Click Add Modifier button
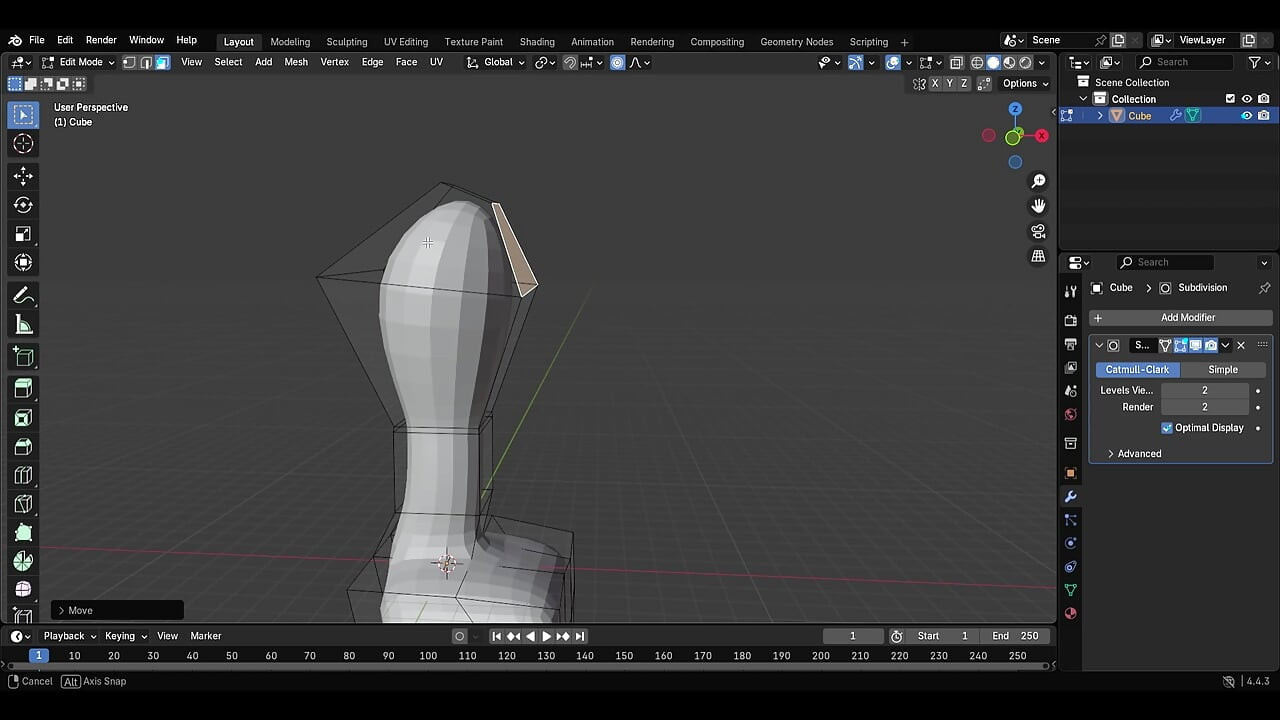The width and height of the screenshot is (1280, 720). (x=1180, y=318)
